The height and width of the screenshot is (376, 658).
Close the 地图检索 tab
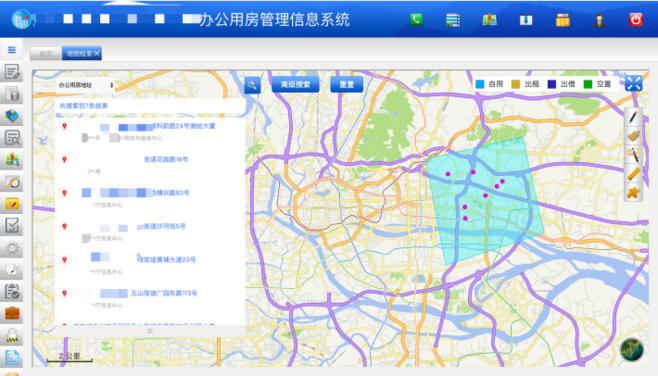pyautogui.click(x=97, y=53)
